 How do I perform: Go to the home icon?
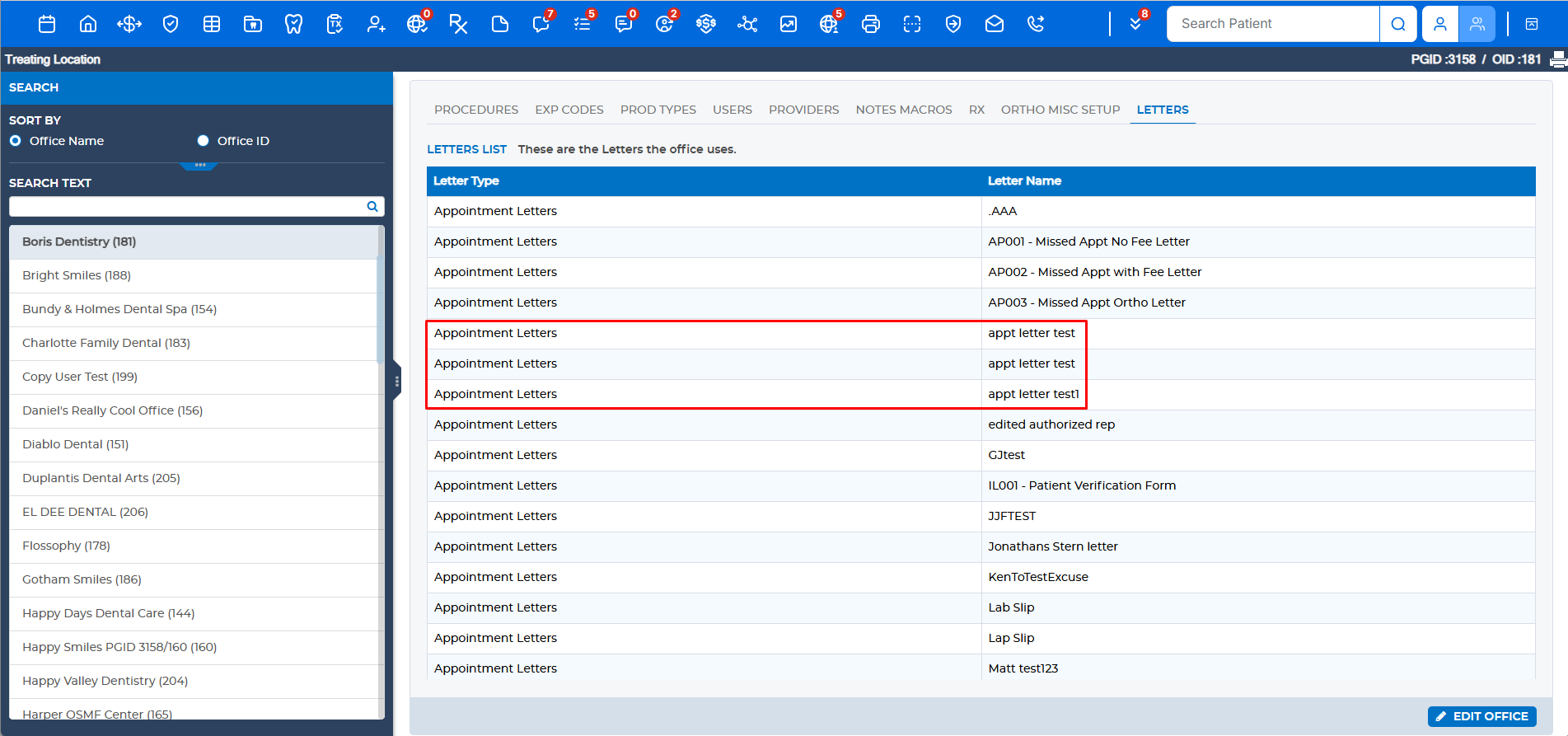click(x=88, y=24)
